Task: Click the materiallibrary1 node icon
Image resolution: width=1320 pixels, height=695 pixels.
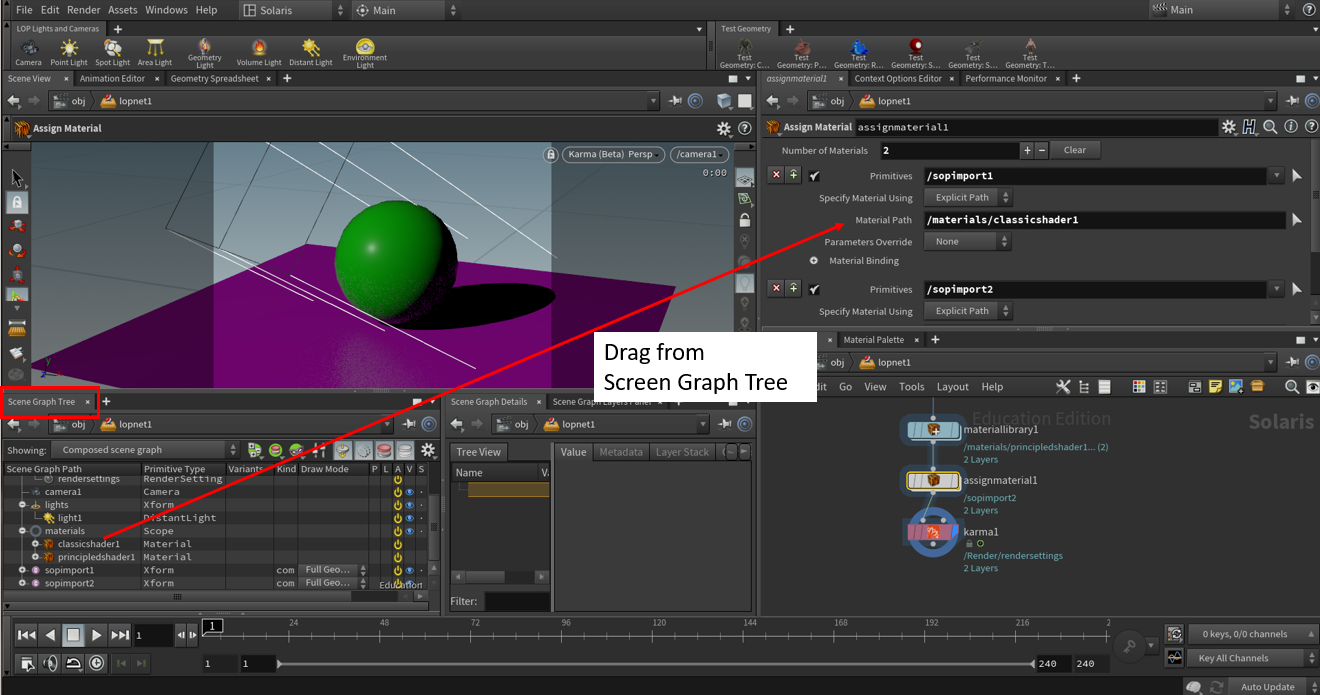Action: pyautogui.click(x=932, y=430)
